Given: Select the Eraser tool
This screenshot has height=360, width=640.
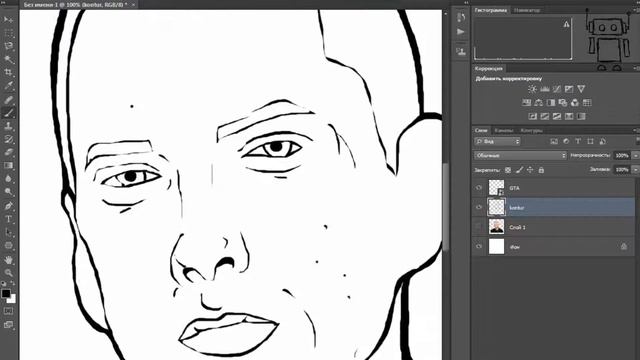Looking at the screenshot, I should [8, 153].
